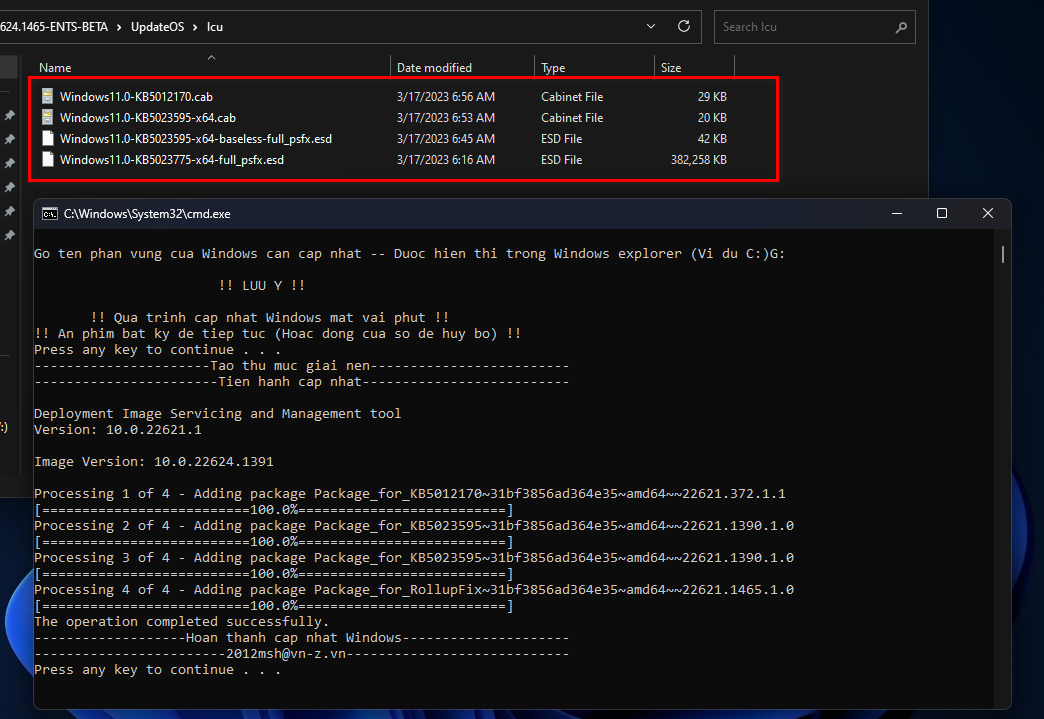
Task: Click the KB5023775-x64-full_psfx.esd file icon
Action: point(47,160)
